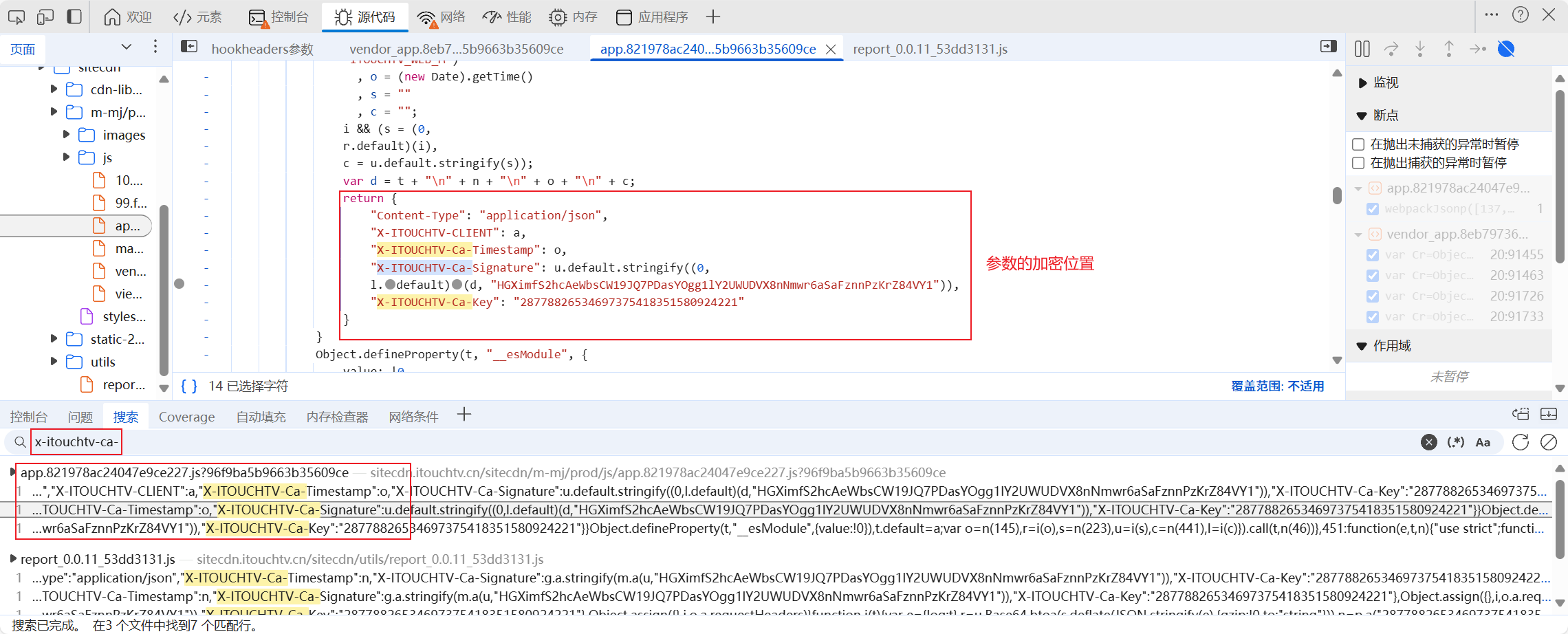Expand the utils folder in tree
Image resolution: width=1568 pixels, height=634 pixels.
[x=54, y=362]
